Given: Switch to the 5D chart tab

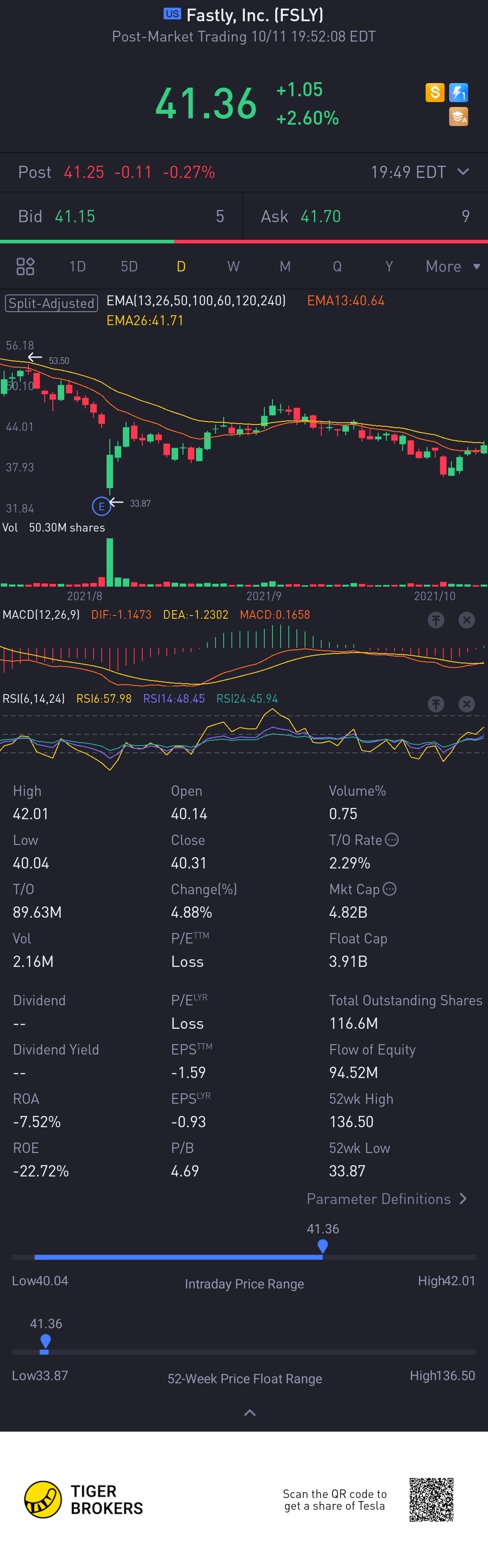Looking at the screenshot, I should (x=129, y=266).
